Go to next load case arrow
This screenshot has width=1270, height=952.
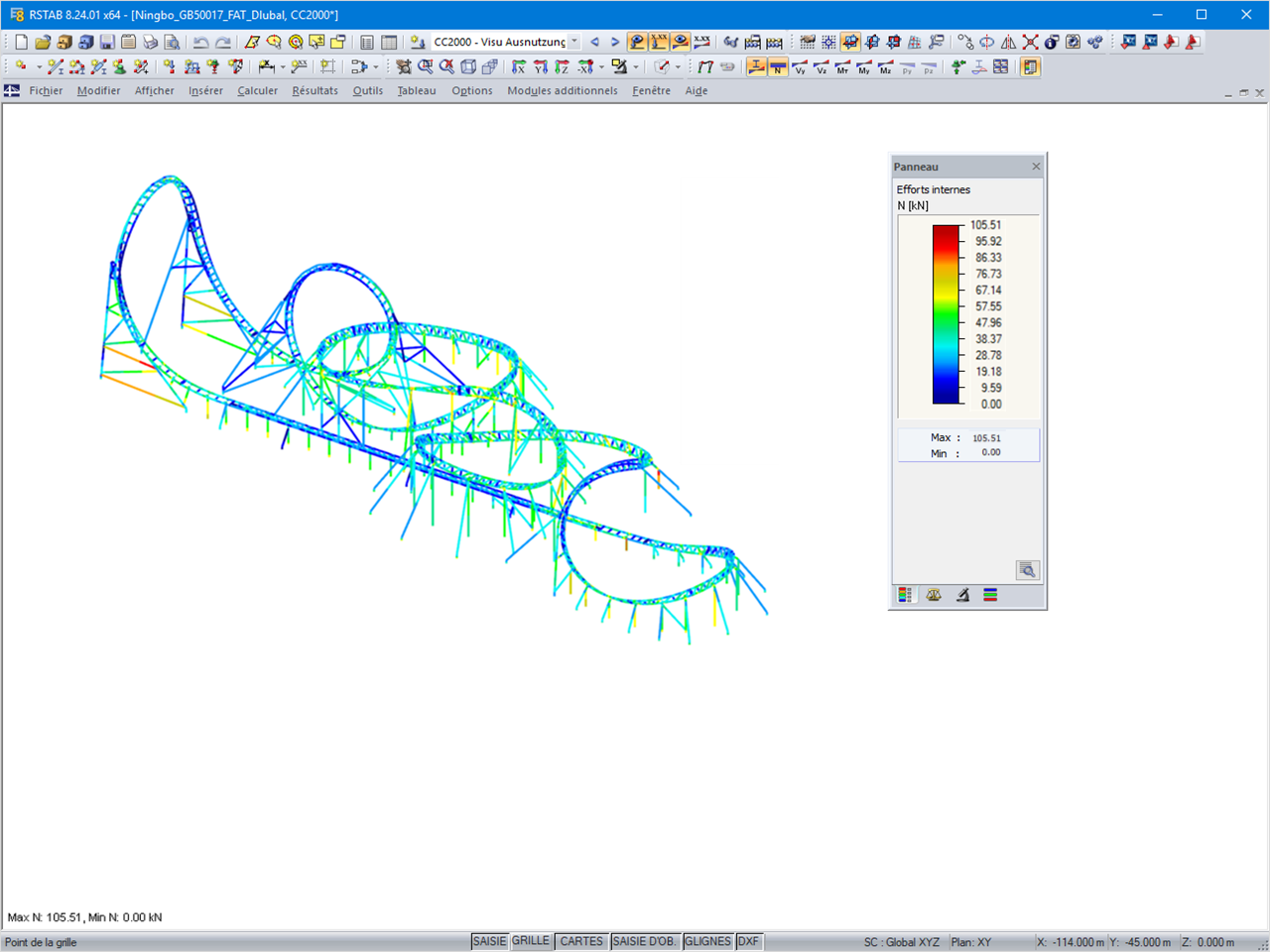click(x=615, y=42)
